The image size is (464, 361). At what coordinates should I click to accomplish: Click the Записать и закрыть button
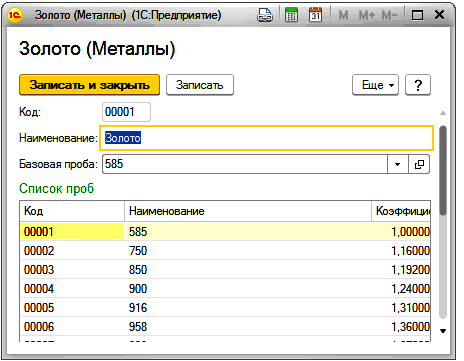[x=89, y=85]
